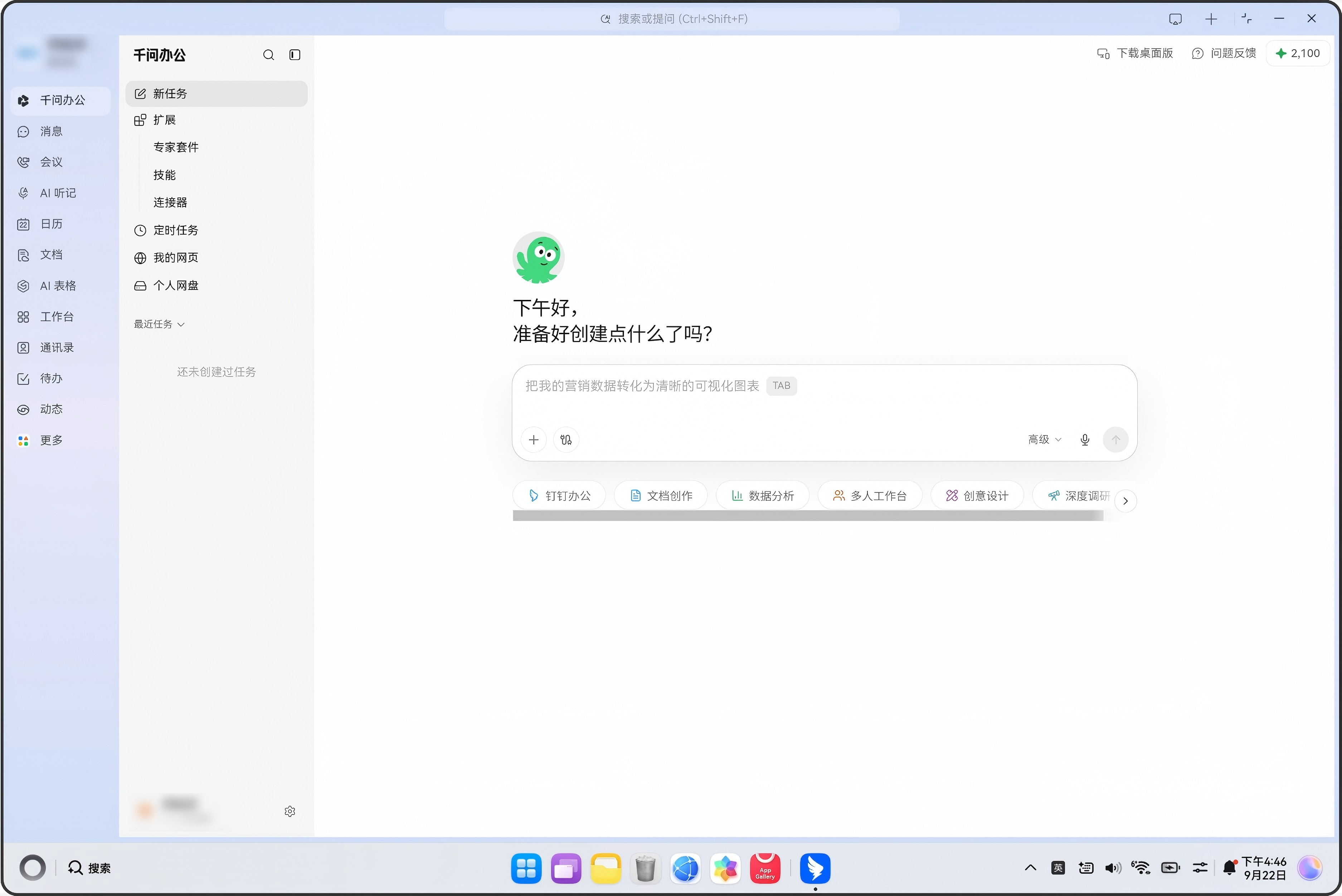Choose the 钉钉办公 suggestion chip
The image size is (1342, 896).
coord(560,496)
